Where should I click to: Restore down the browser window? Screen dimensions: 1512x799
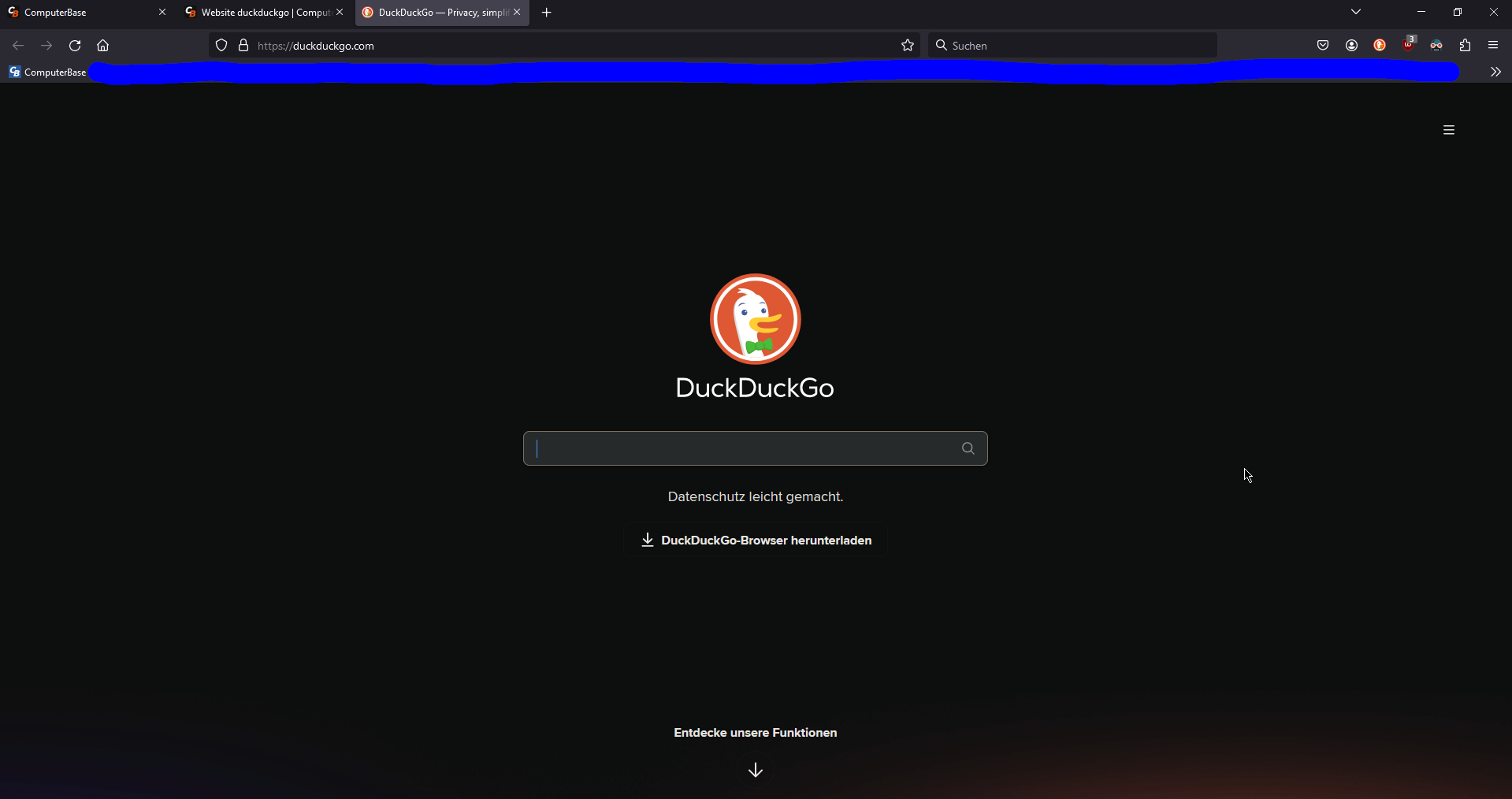point(1457,12)
